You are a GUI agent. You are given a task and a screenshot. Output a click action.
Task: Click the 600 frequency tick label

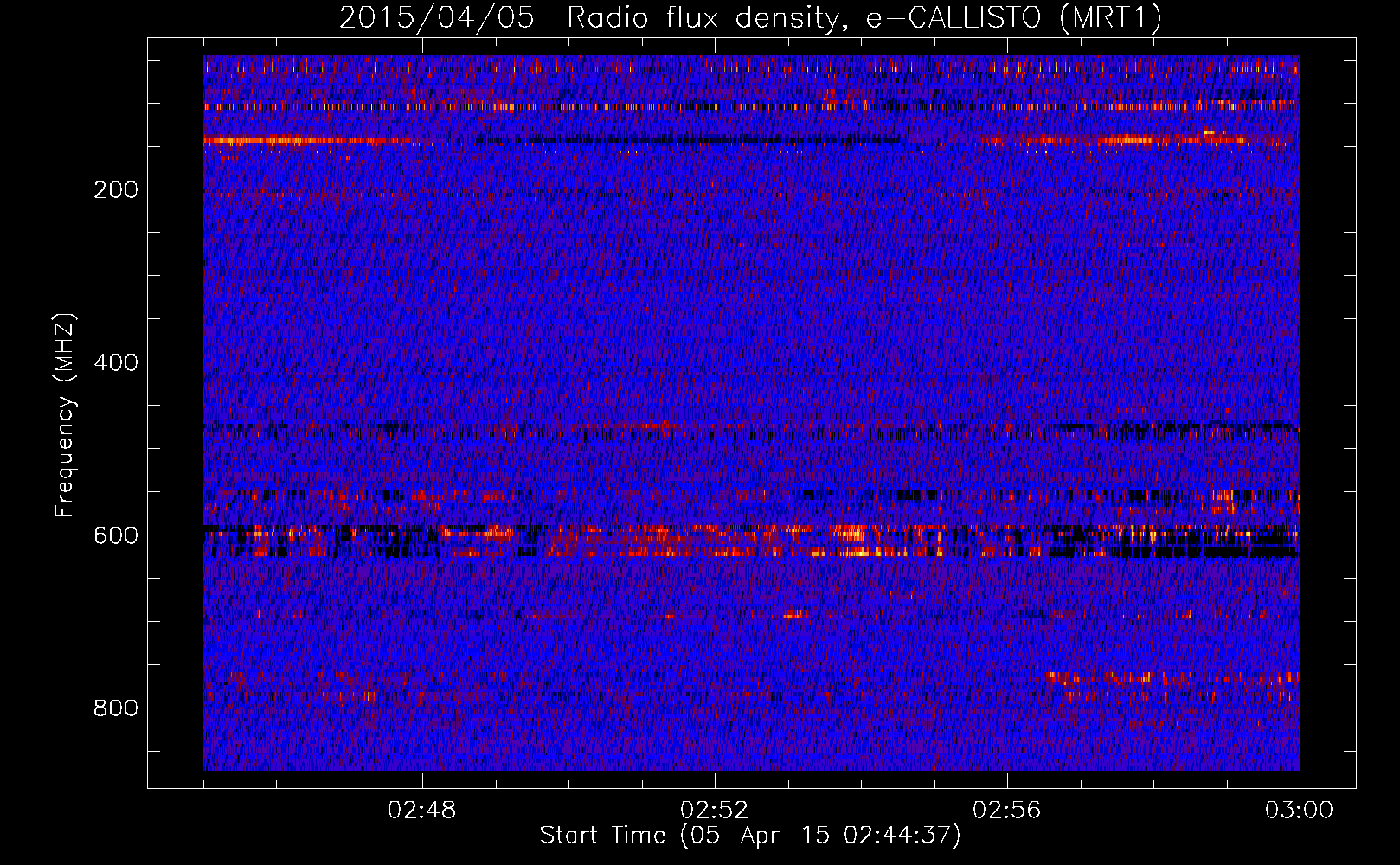116,535
